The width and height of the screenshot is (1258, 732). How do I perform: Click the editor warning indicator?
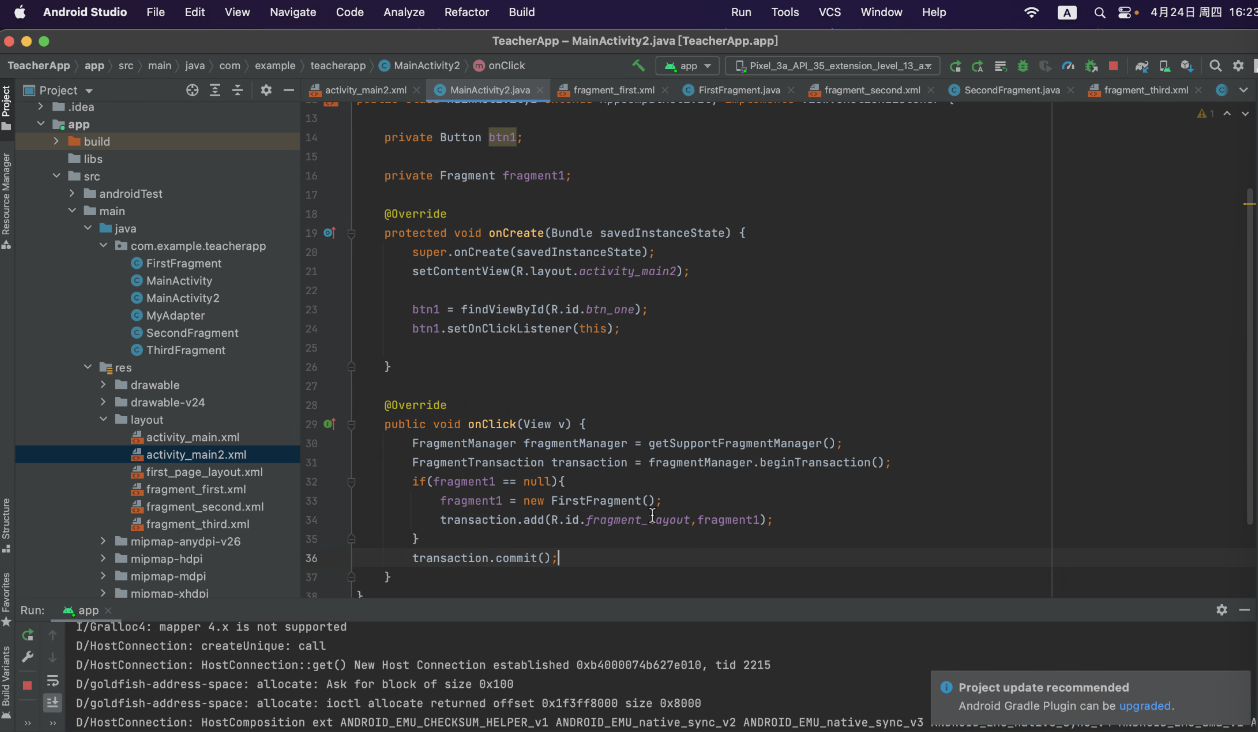pyautogui.click(x=1207, y=114)
